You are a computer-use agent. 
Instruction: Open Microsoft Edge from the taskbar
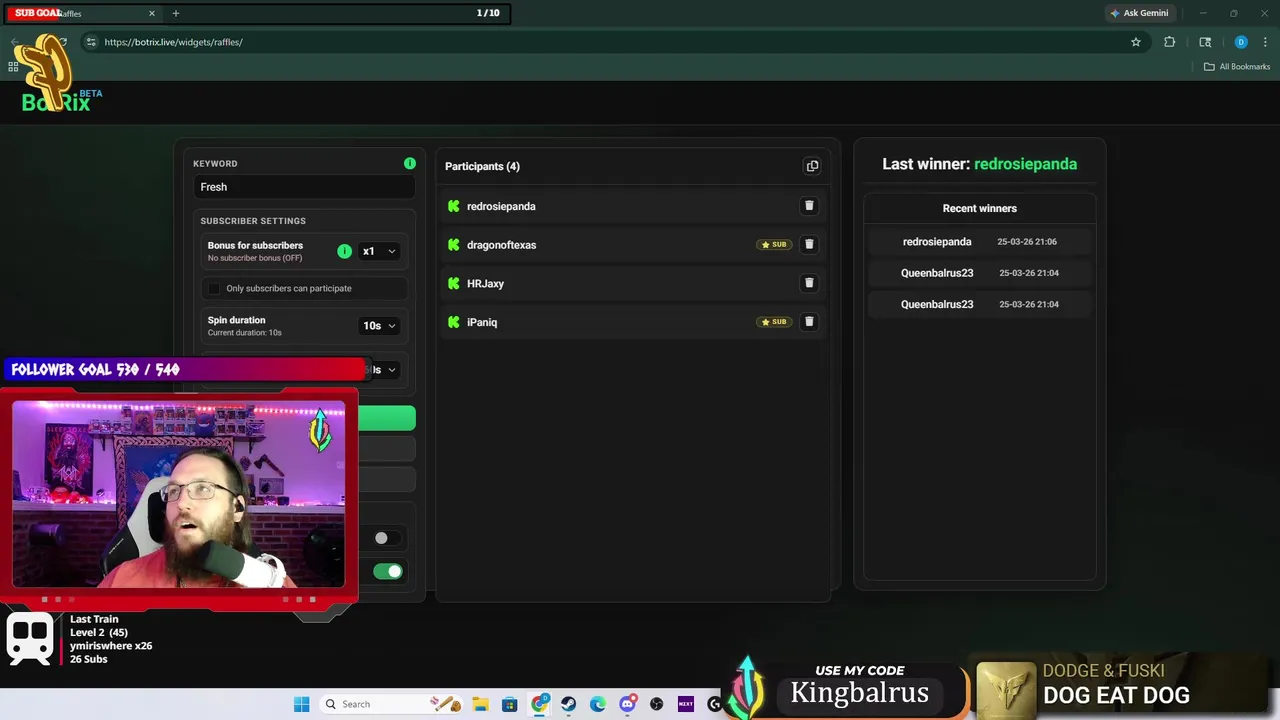tap(598, 704)
